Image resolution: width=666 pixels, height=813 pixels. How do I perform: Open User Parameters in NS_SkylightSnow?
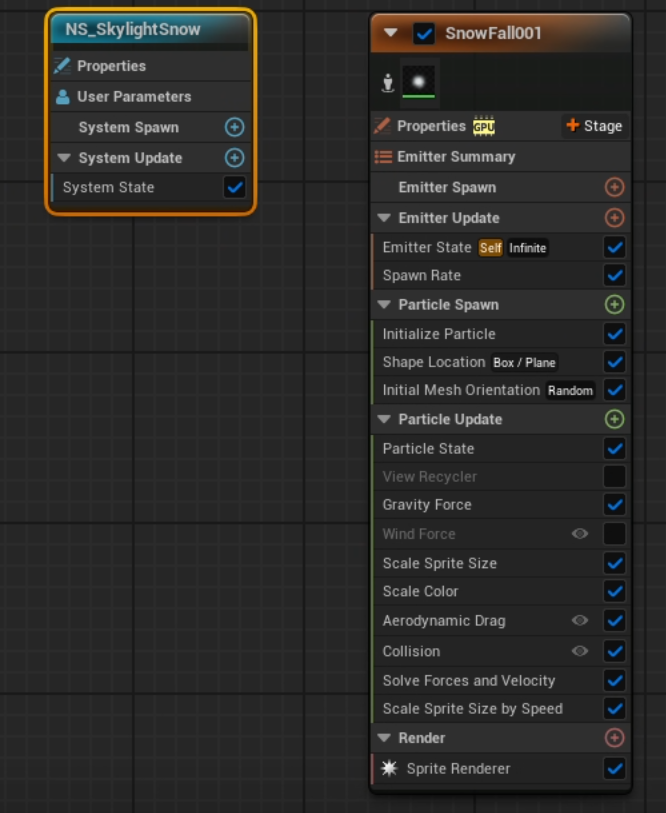[133, 97]
